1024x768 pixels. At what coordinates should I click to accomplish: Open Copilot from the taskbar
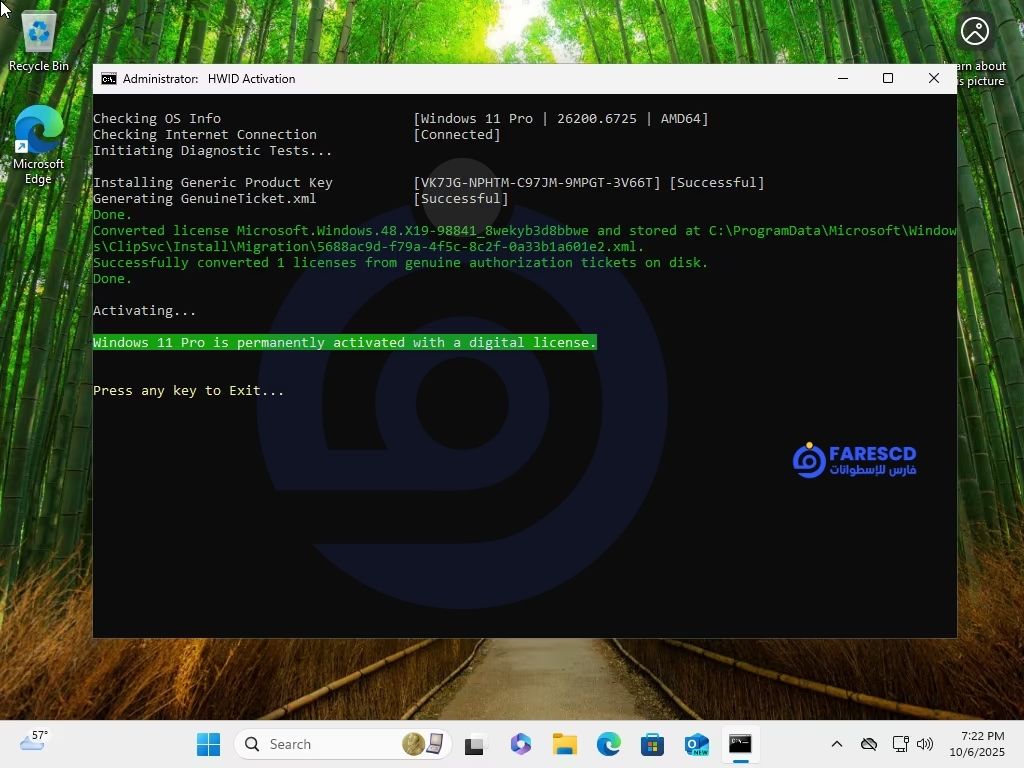pyautogui.click(x=519, y=744)
